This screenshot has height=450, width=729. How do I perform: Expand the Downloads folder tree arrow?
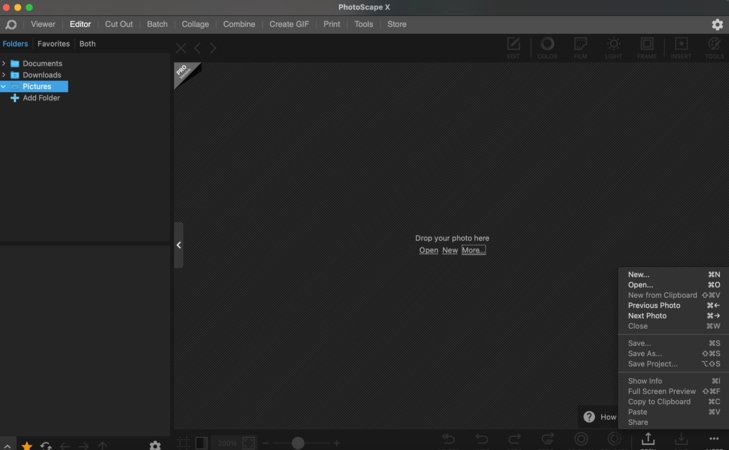point(4,75)
